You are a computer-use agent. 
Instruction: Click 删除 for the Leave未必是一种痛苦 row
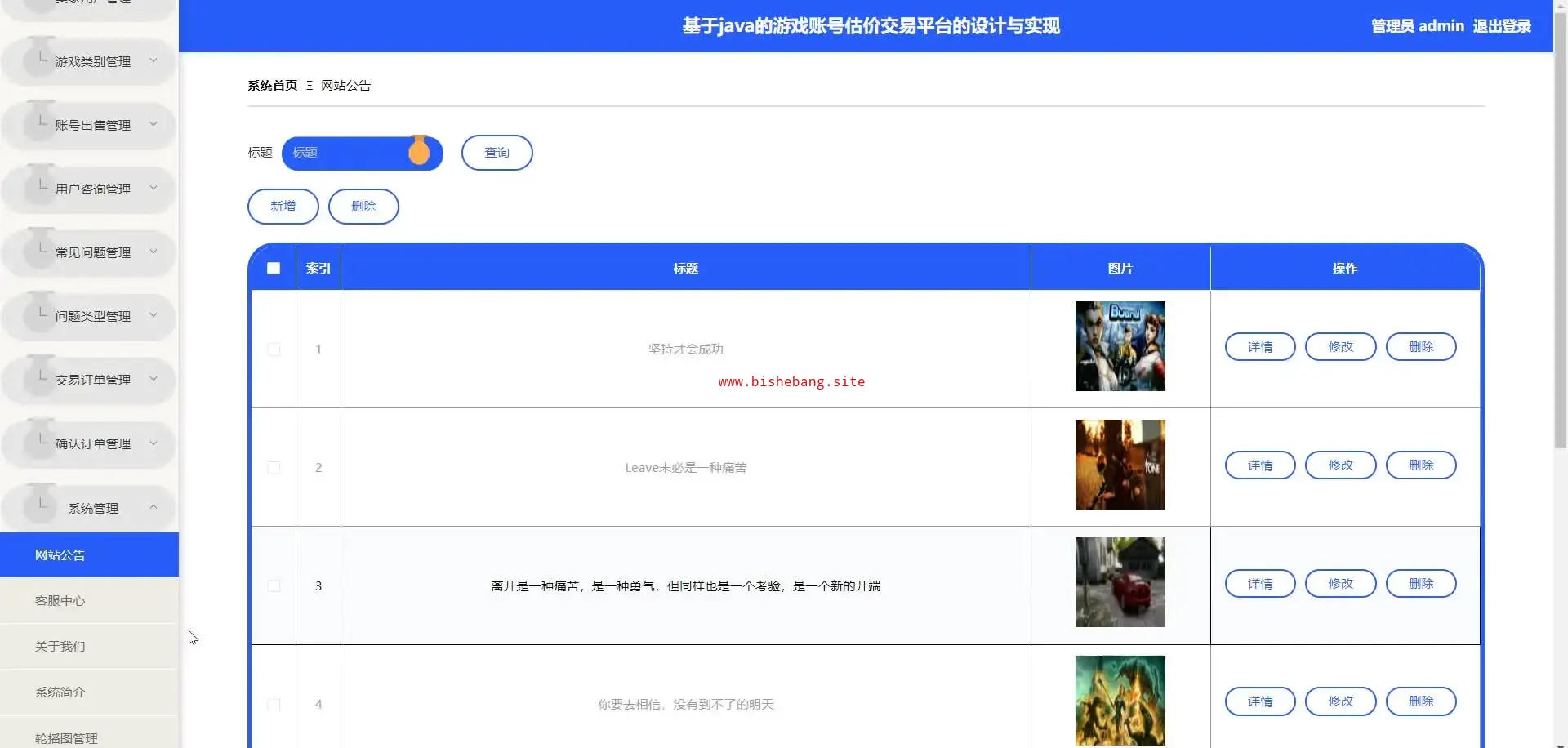coord(1421,465)
